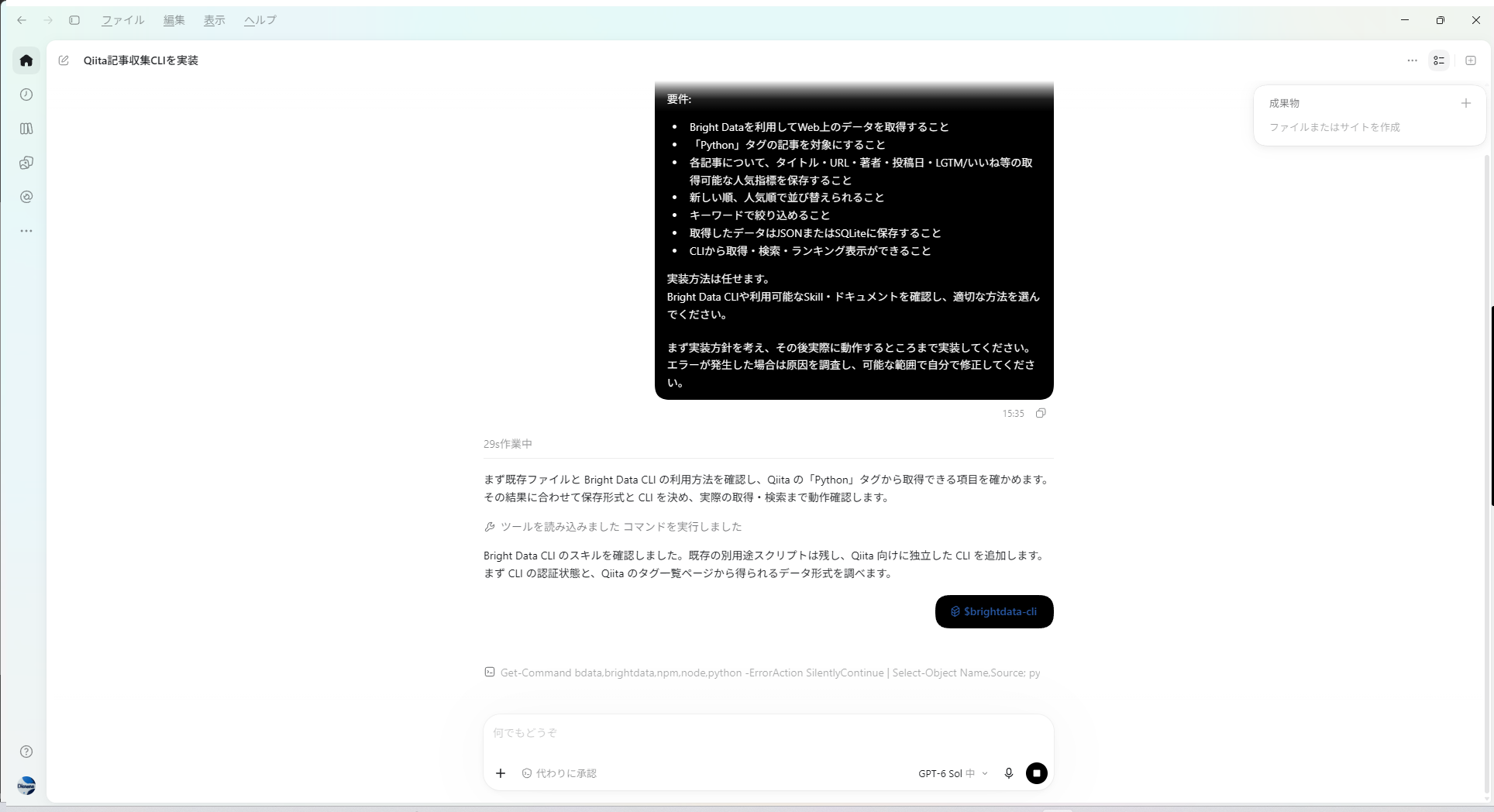Click the 29s作業中 status label

[x=508, y=444]
